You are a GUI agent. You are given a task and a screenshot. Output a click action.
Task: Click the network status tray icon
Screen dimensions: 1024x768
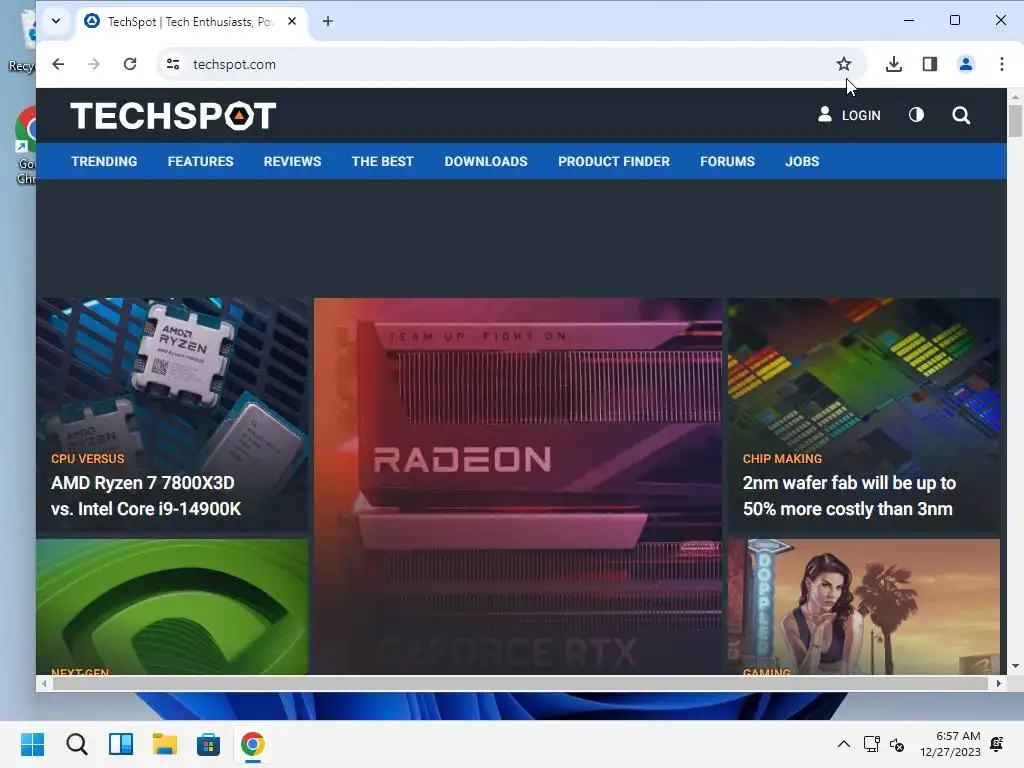coord(871,744)
